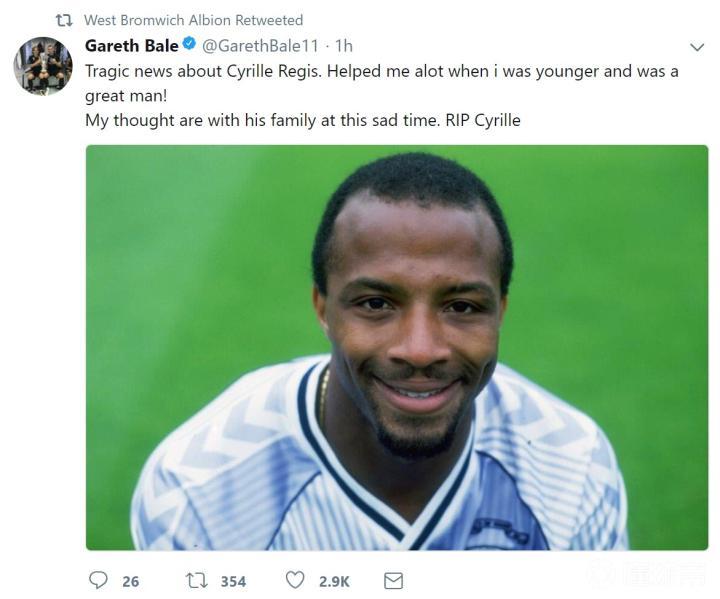Click the reply speech bubble icon
Viewport: 720px width, 599px height.
98,580
